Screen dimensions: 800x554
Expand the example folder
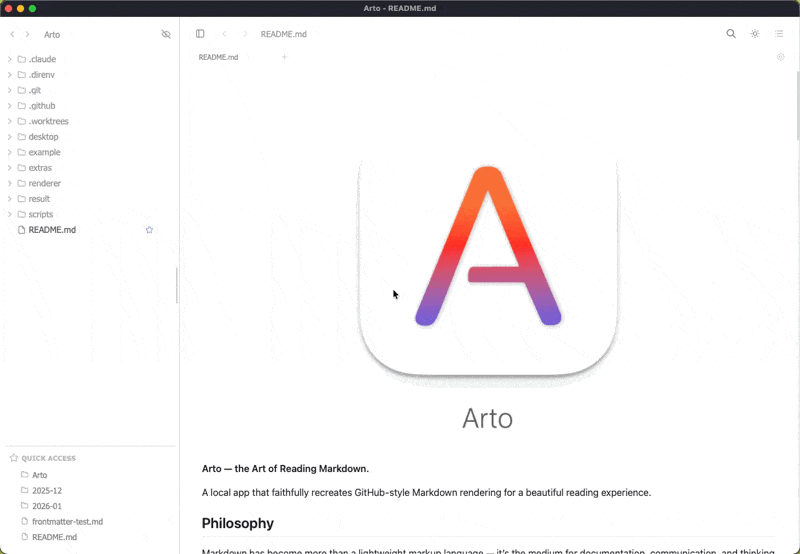(9, 152)
